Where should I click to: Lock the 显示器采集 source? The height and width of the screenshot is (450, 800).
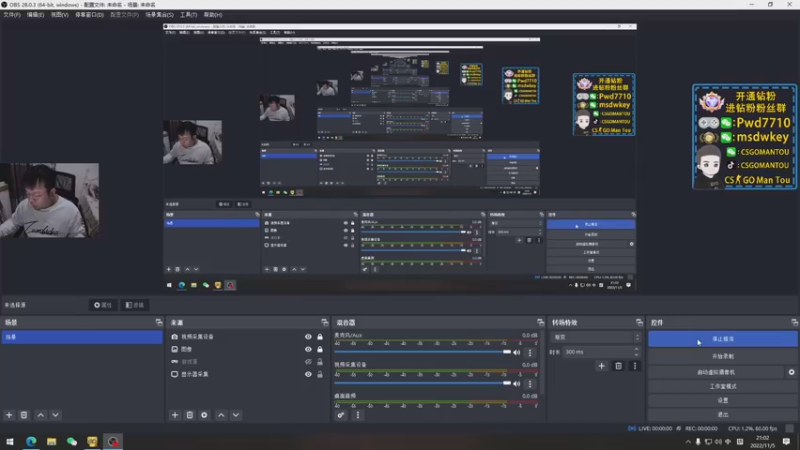pos(320,374)
